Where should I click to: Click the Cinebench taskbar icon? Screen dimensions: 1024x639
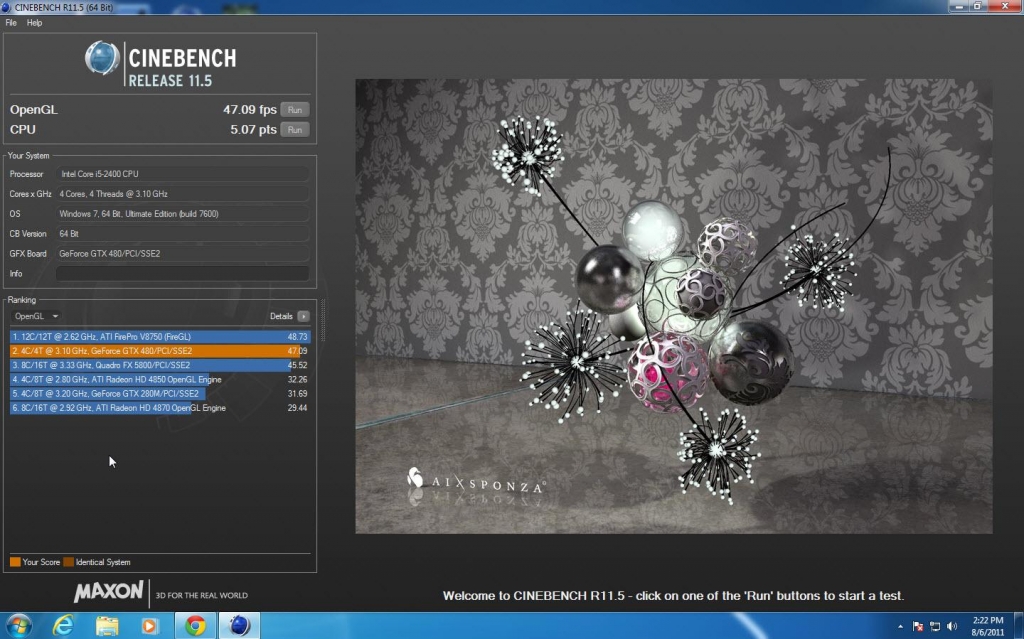click(239, 626)
